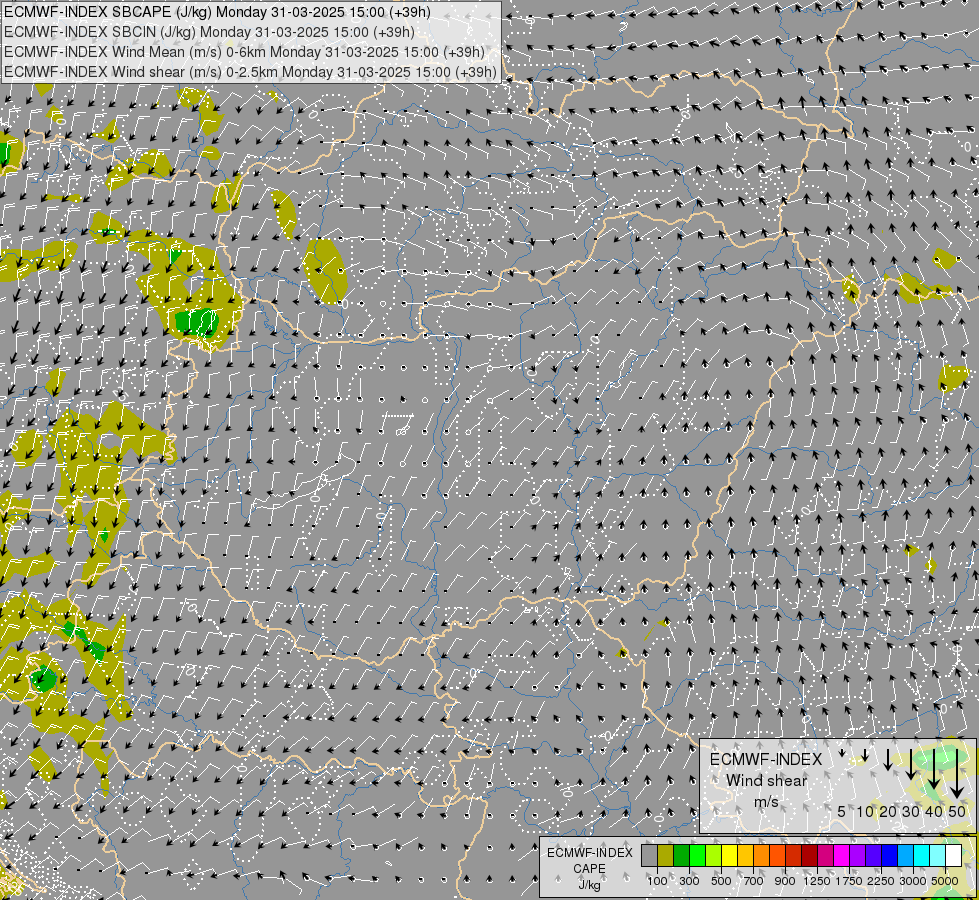Screen dimensions: 979x900
Task: Select the lime yellow-green CAPE legend swatch
Action: [714, 855]
